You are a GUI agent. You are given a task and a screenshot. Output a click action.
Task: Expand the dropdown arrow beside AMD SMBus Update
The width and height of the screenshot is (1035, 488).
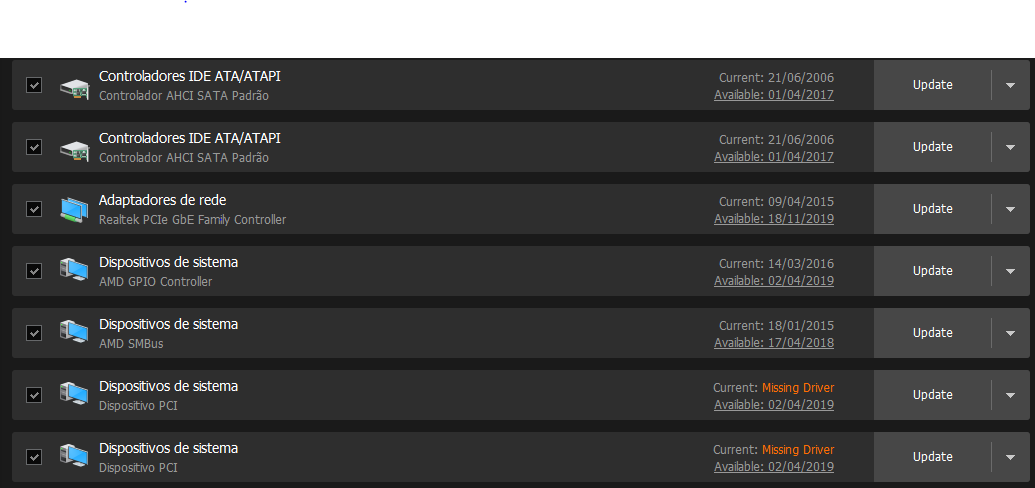[x=1011, y=333]
